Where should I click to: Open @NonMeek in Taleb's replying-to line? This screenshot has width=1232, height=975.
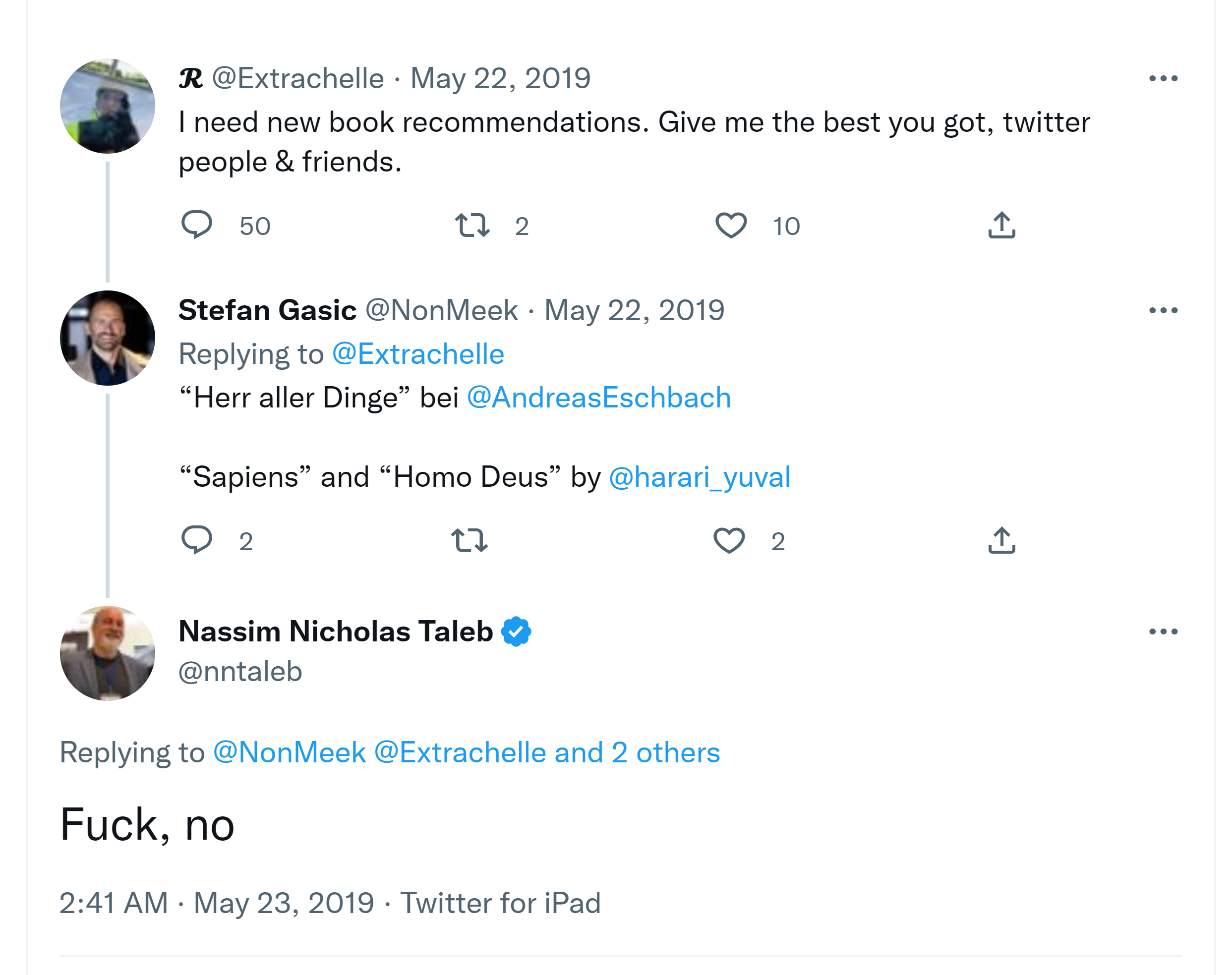(x=289, y=752)
